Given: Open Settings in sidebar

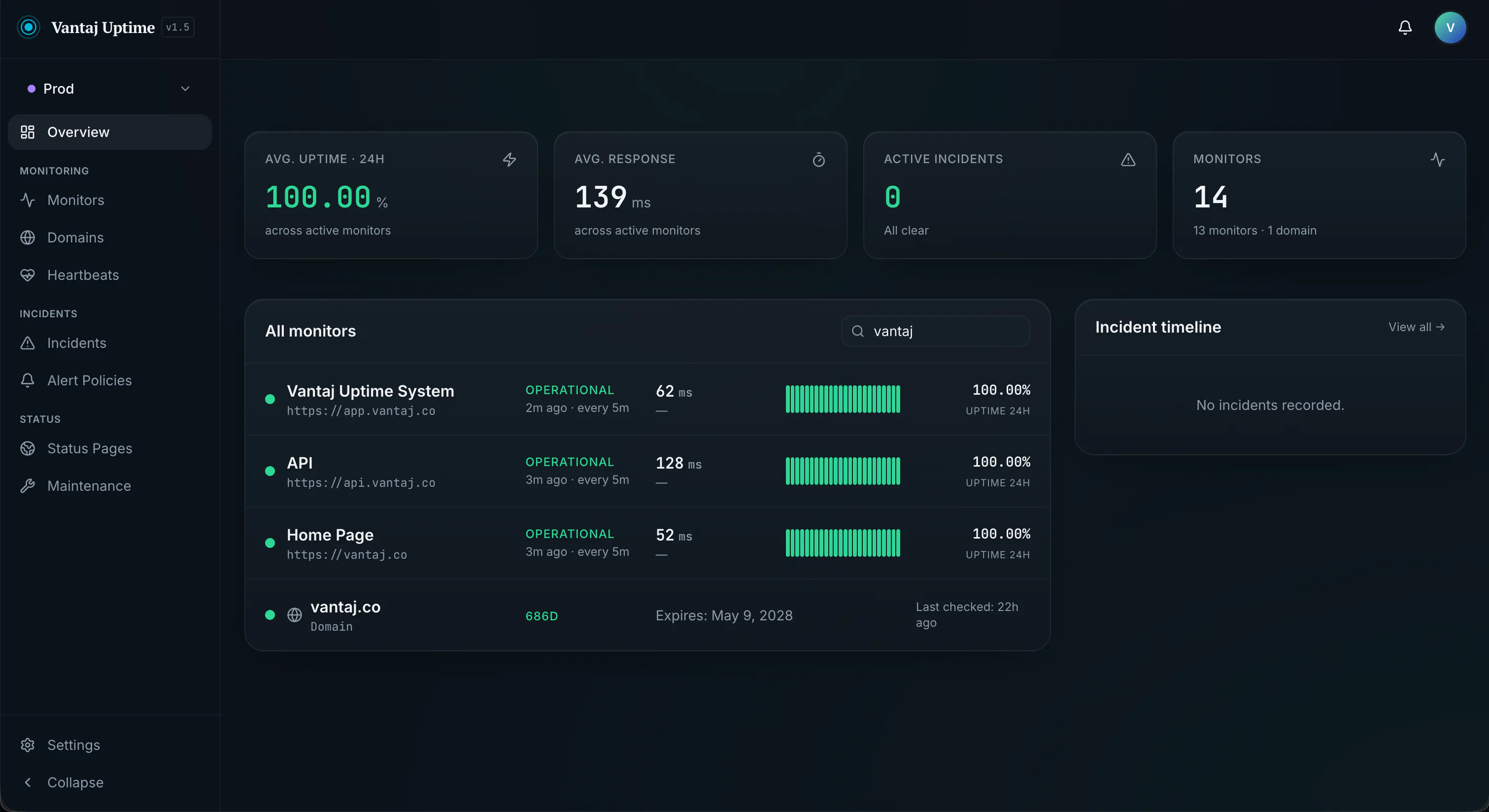Looking at the screenshot, I should click(x=110, y=745).
